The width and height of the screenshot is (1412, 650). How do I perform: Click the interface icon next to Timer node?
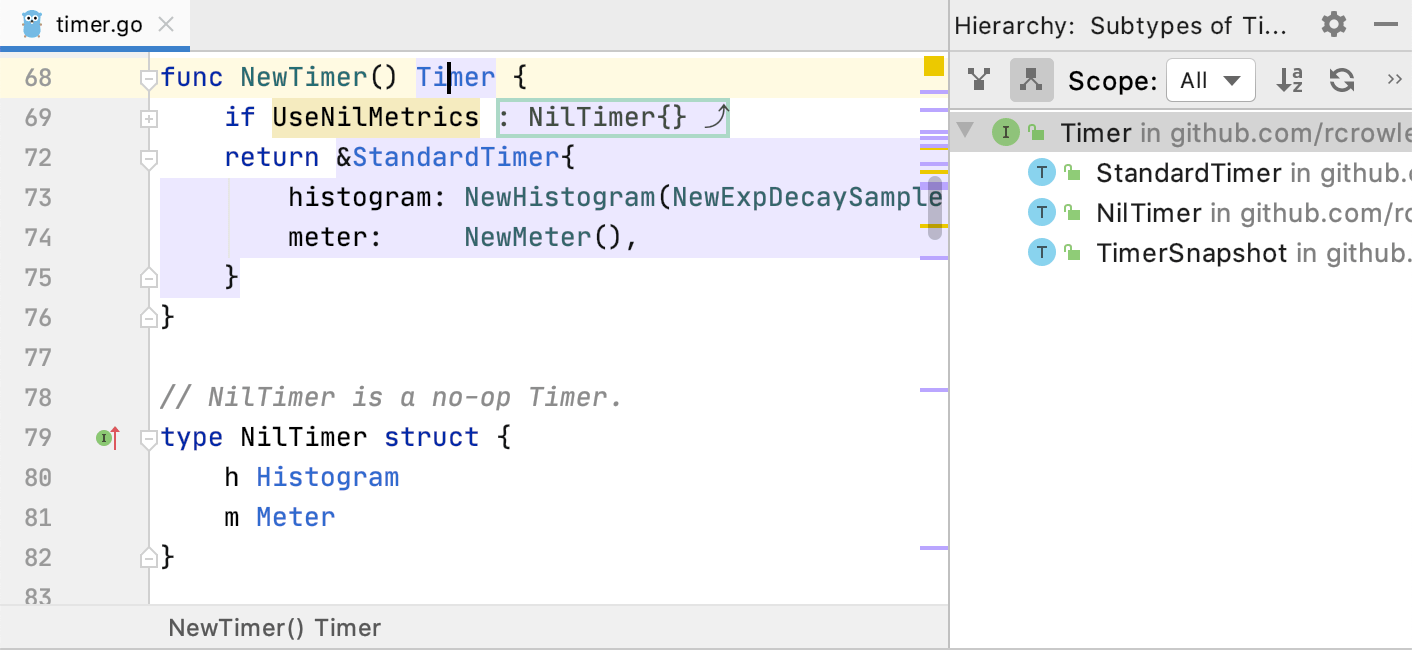point(1005,132)
